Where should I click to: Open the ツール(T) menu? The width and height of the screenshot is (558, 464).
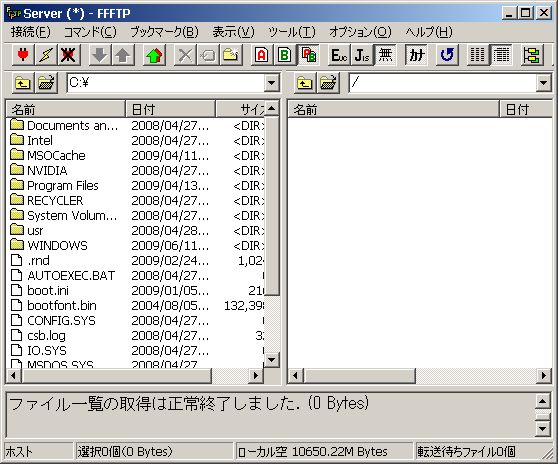click(x=292, y=32)
